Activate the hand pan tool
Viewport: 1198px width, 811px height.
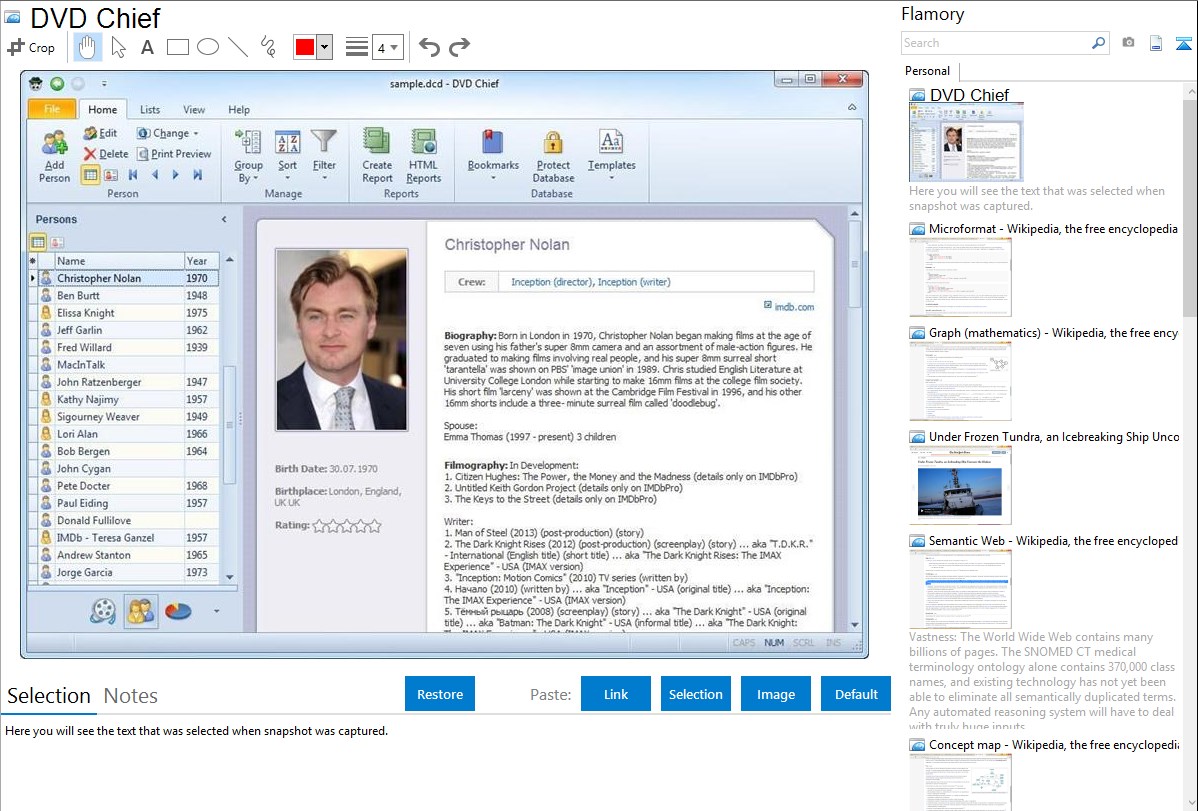coord(87,47)
